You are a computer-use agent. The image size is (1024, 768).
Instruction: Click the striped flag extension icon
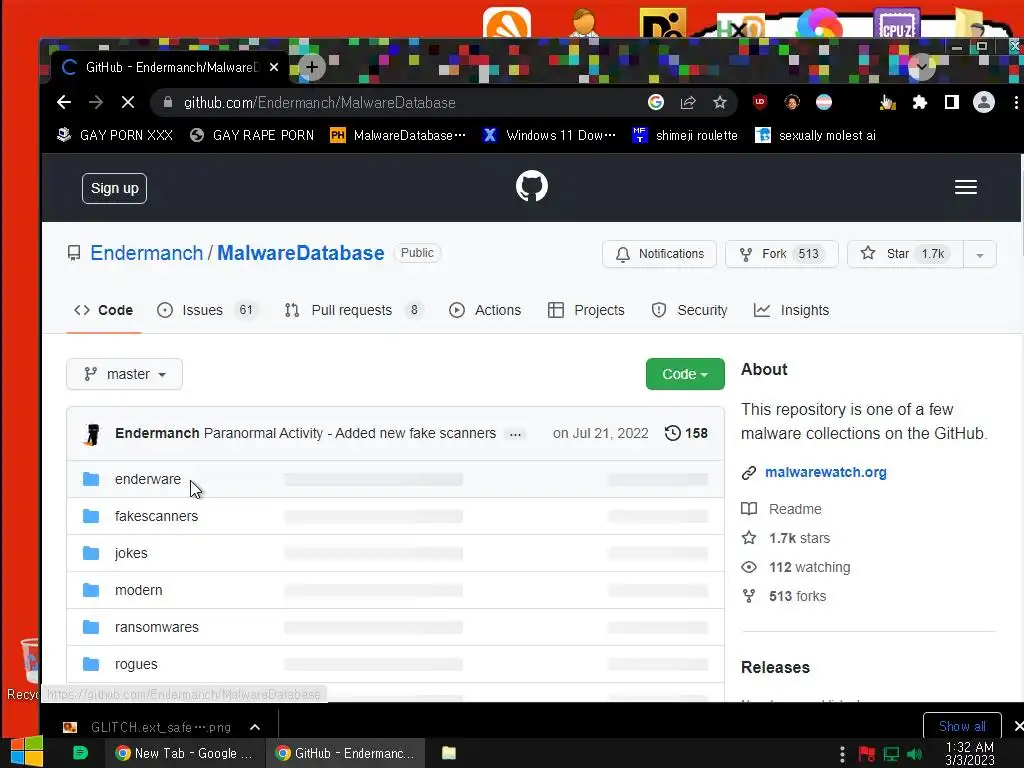(x=824, y=103)
